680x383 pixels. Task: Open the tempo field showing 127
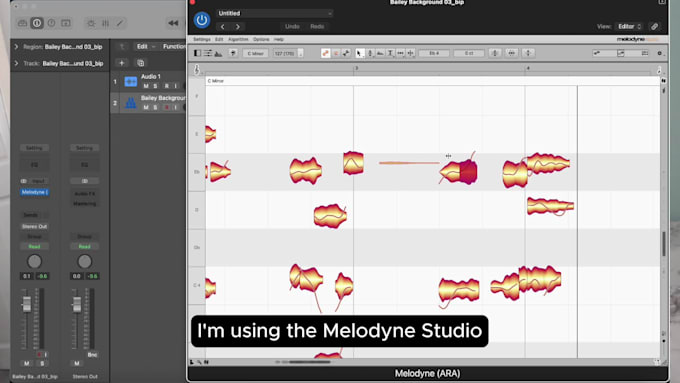(x=284, y=53)
